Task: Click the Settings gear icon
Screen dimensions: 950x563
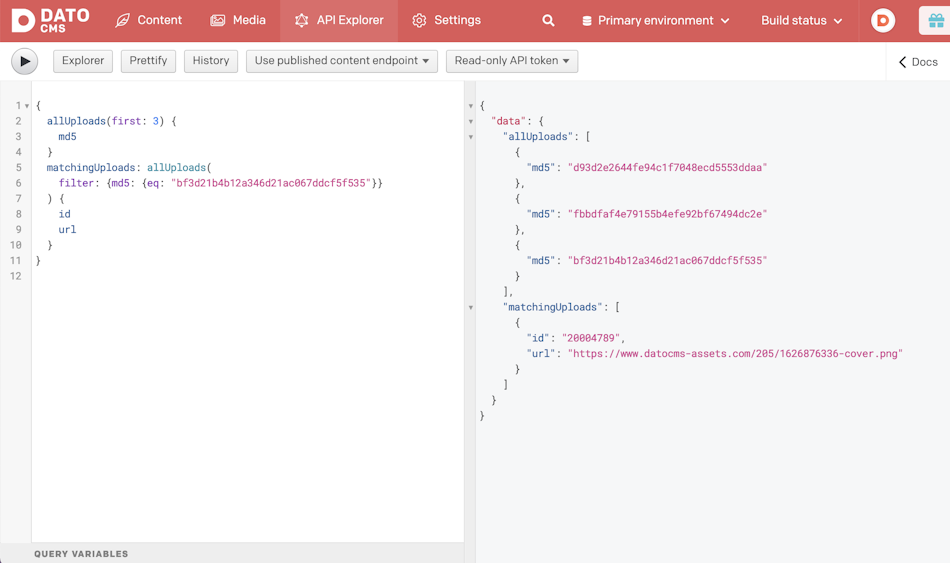Action: click(x=419, y=21)
